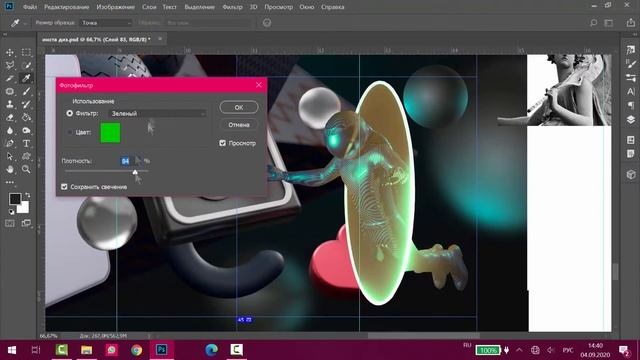Swap foreground and background colors
This screenshot has height=360, width=640.
click(x=27, y=195)
